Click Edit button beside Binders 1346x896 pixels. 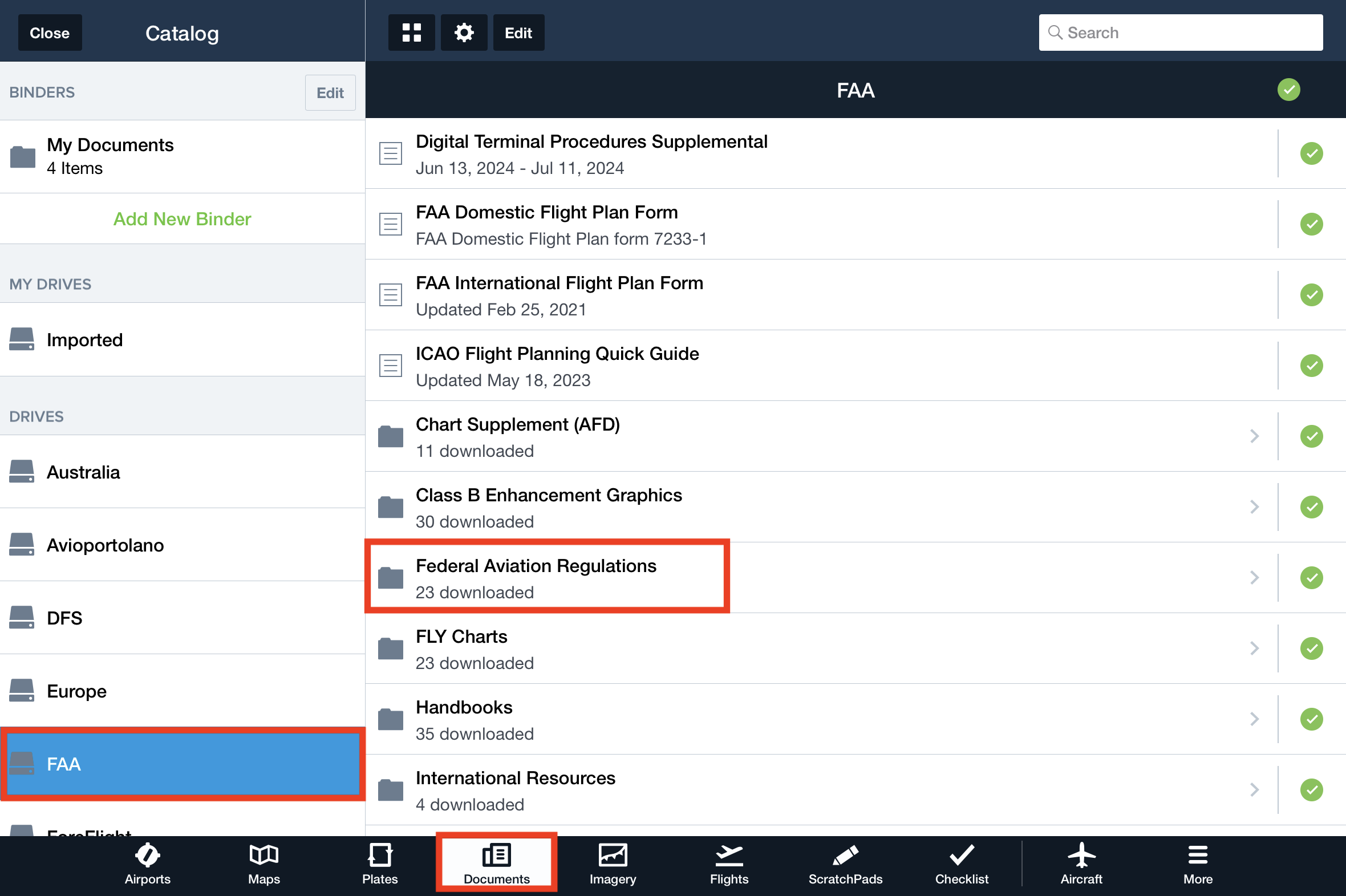(330, 92)
